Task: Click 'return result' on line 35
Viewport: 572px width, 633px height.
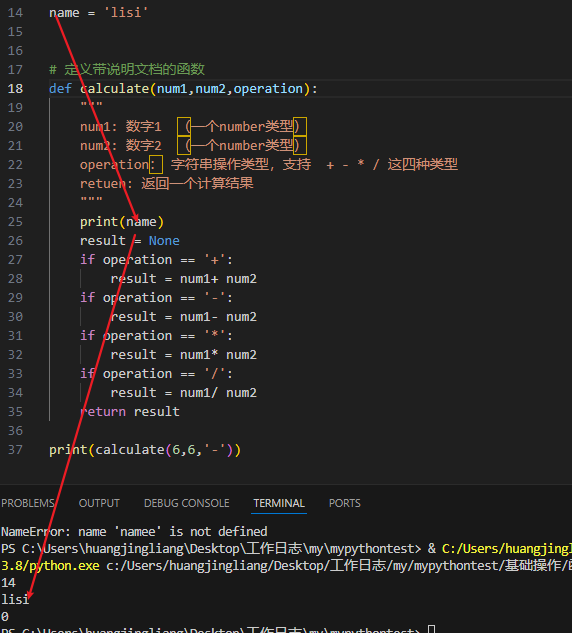Action: pos(130,412)
